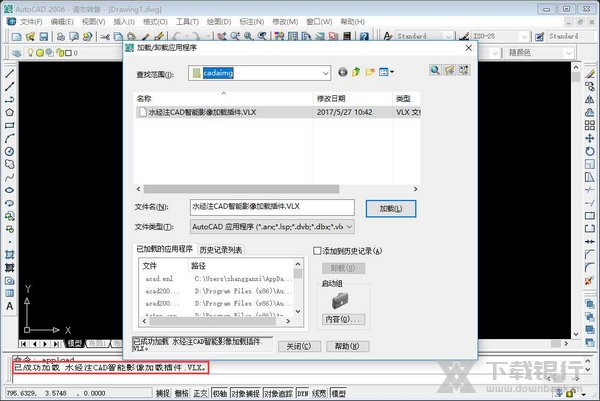Click the Pan realtime icon
The height and width of the screenshot is (401, 600).
point(222,37)
